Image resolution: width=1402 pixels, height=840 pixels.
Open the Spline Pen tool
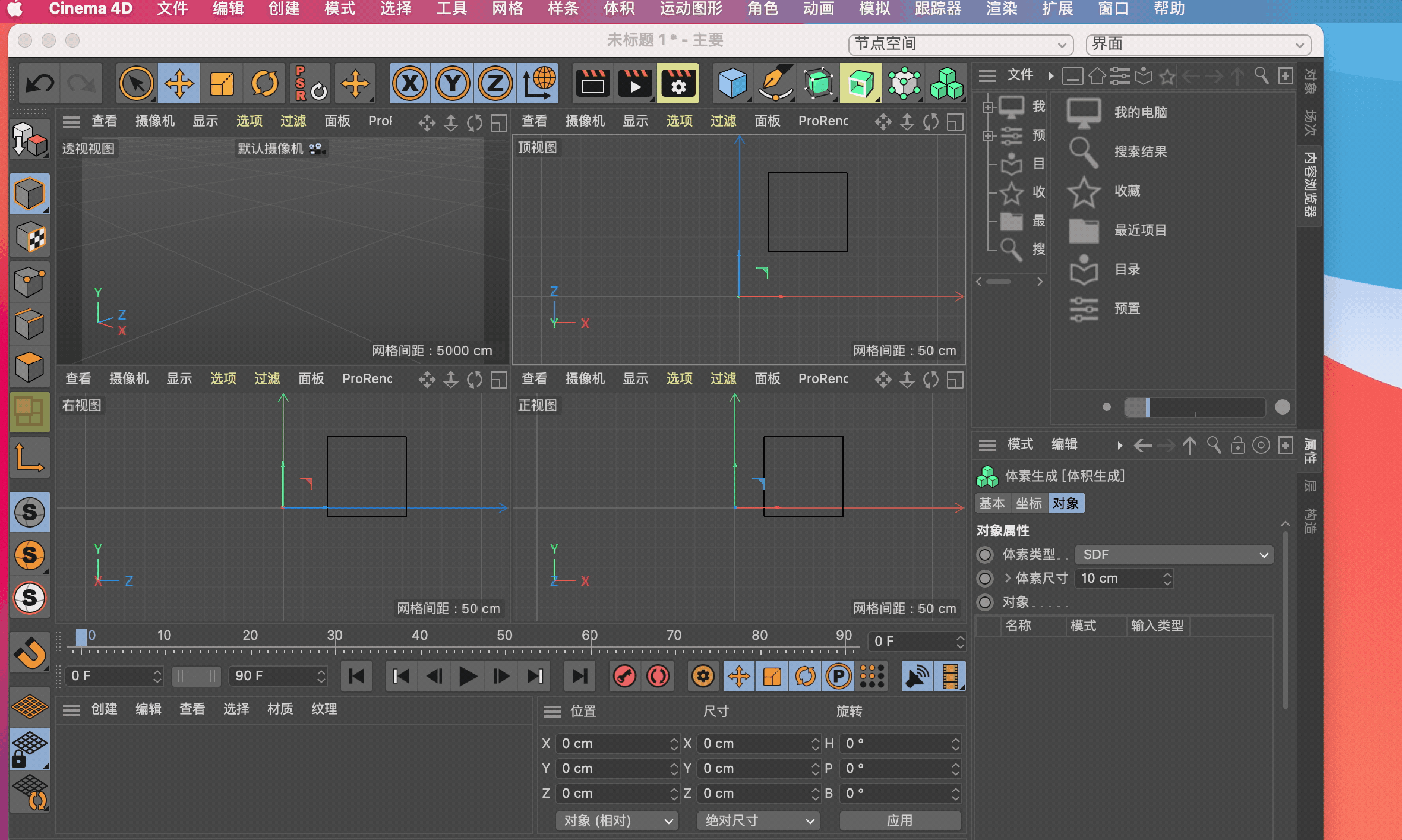point(775,84)
